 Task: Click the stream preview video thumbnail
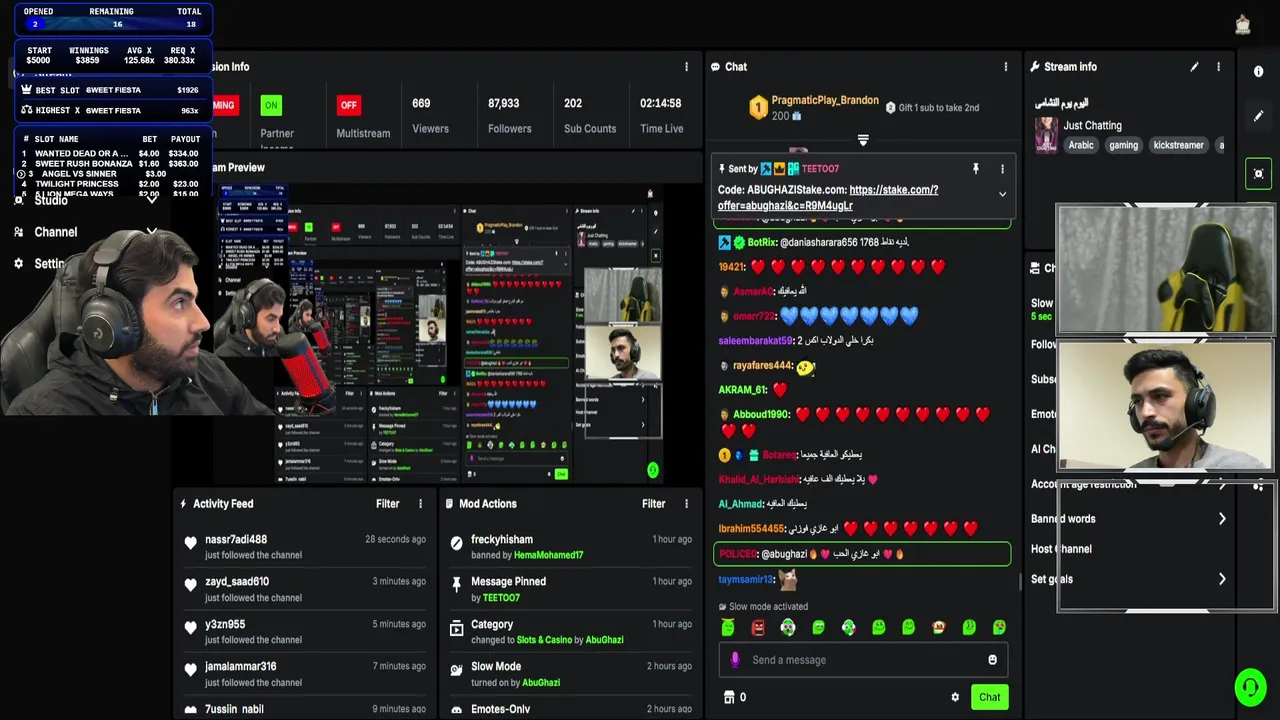pos(440,335)
